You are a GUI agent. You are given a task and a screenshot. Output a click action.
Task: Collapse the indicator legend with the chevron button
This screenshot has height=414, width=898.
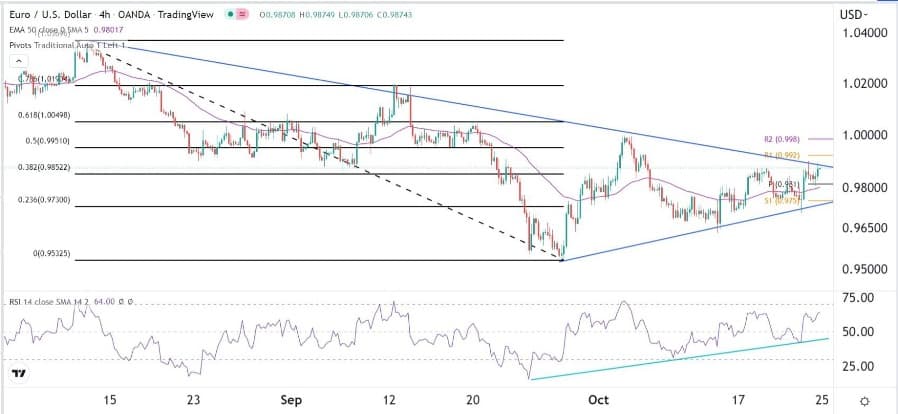(x=19, y=61)
